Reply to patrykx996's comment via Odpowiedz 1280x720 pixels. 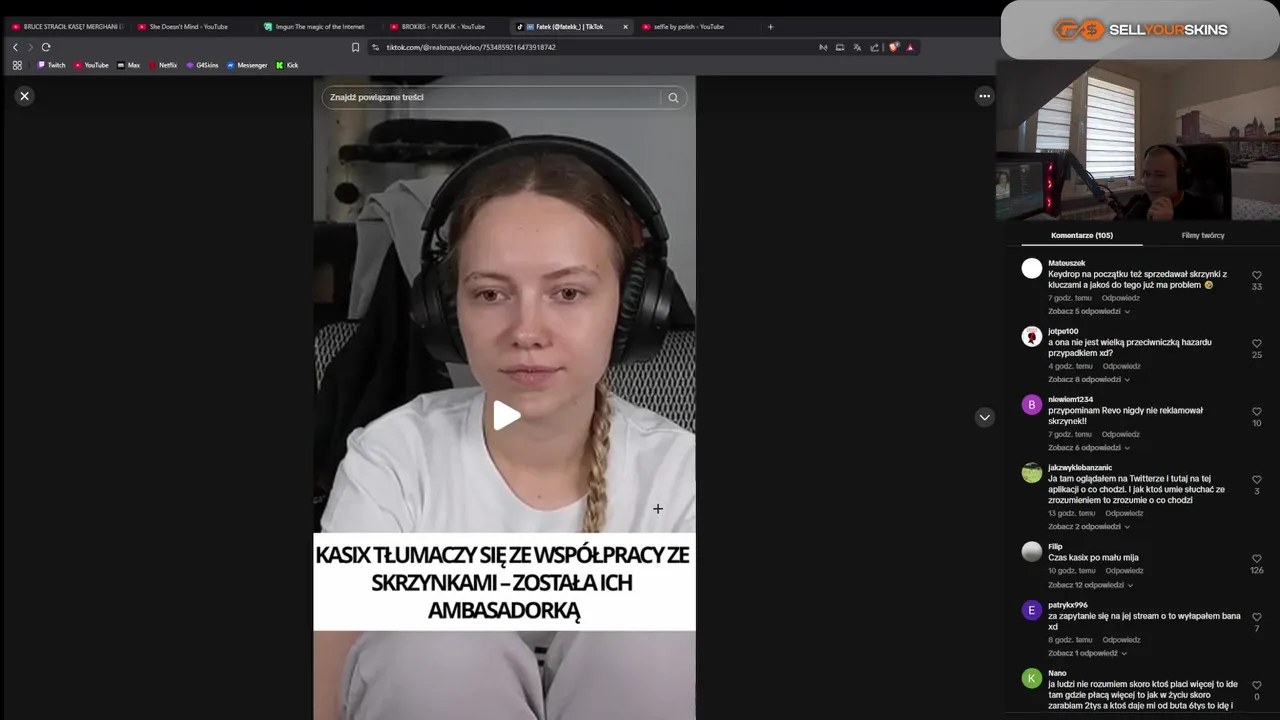click(1121, 640)
